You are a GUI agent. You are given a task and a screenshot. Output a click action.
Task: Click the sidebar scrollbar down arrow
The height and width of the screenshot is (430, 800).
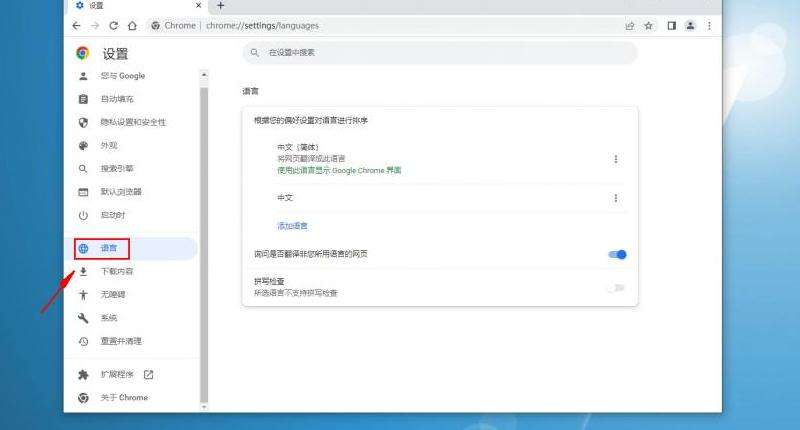[205, 407]
